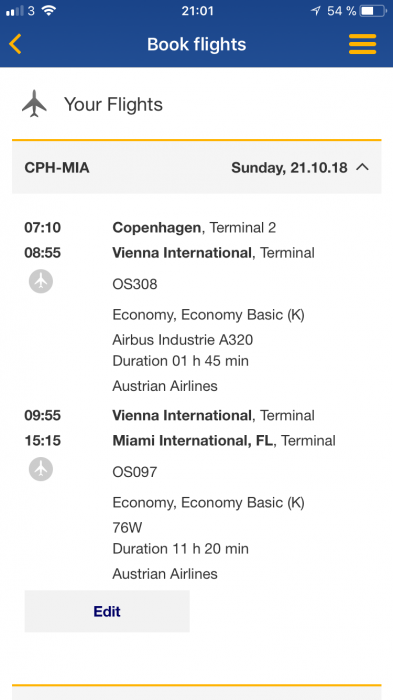Viewport: 393px width, 700px height.
Task: Select flight number OS308
Action: [135, 284]
